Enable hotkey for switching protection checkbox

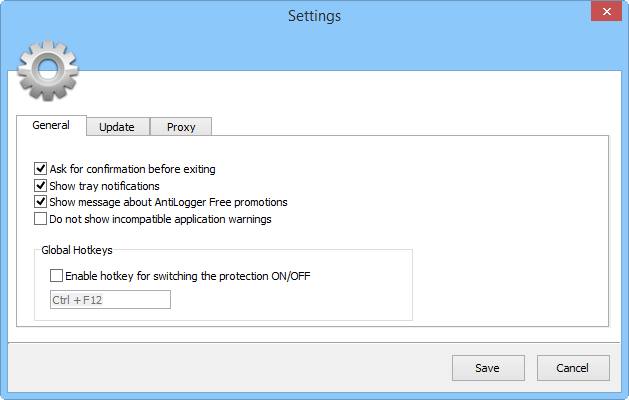coord(56,275)
